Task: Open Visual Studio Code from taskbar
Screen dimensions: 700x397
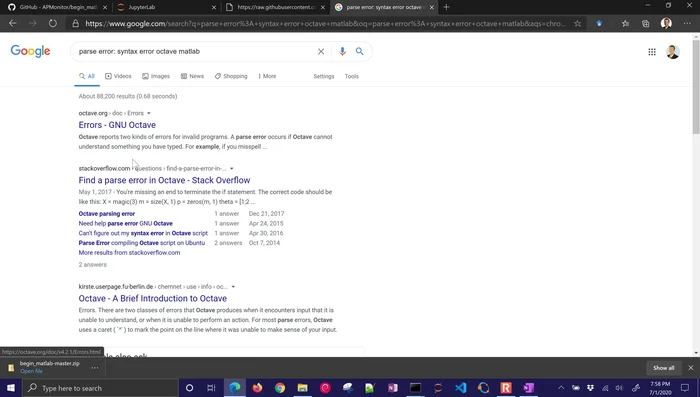Action: tap(461, 388)
